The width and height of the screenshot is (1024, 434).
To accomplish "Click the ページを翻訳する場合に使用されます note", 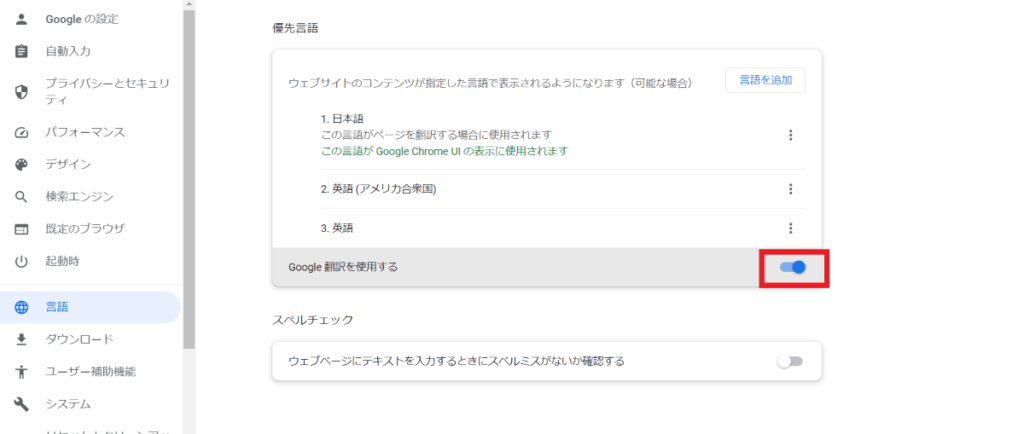I will click(x=436, y=135).
